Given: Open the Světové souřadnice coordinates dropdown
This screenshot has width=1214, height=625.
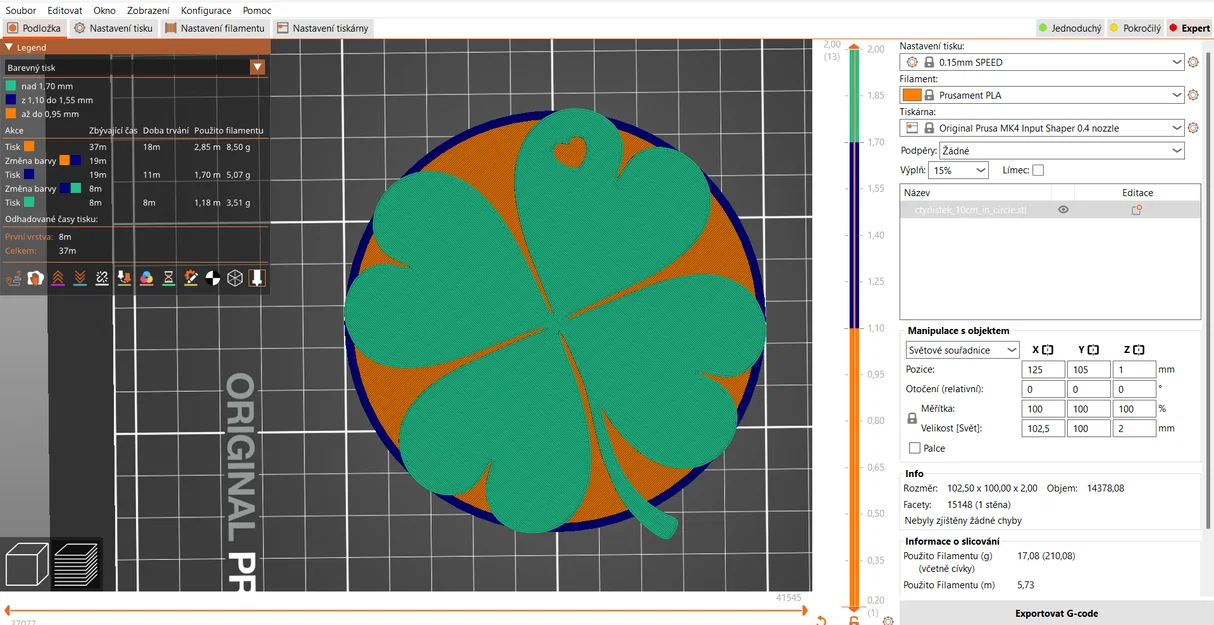Looking at the screenshot, I should click(x=962, y=350).
